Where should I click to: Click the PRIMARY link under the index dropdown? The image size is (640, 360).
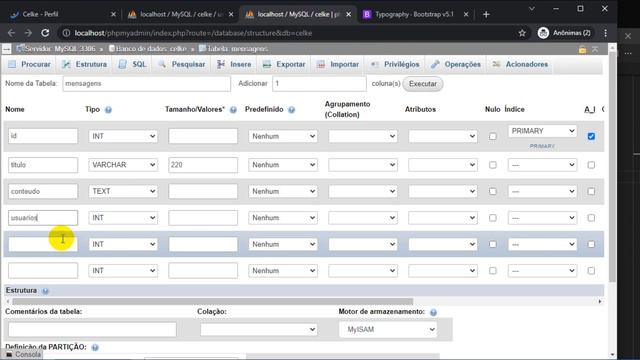tap(542, 146)
